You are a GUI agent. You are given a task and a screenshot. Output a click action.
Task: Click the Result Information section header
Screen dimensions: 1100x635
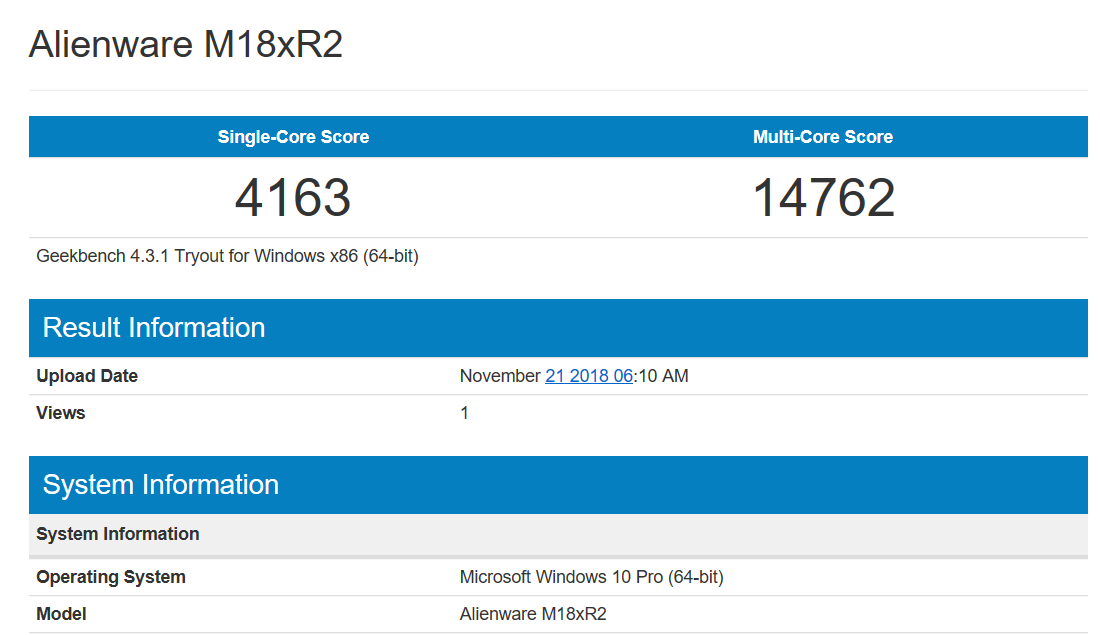(558, 328)
